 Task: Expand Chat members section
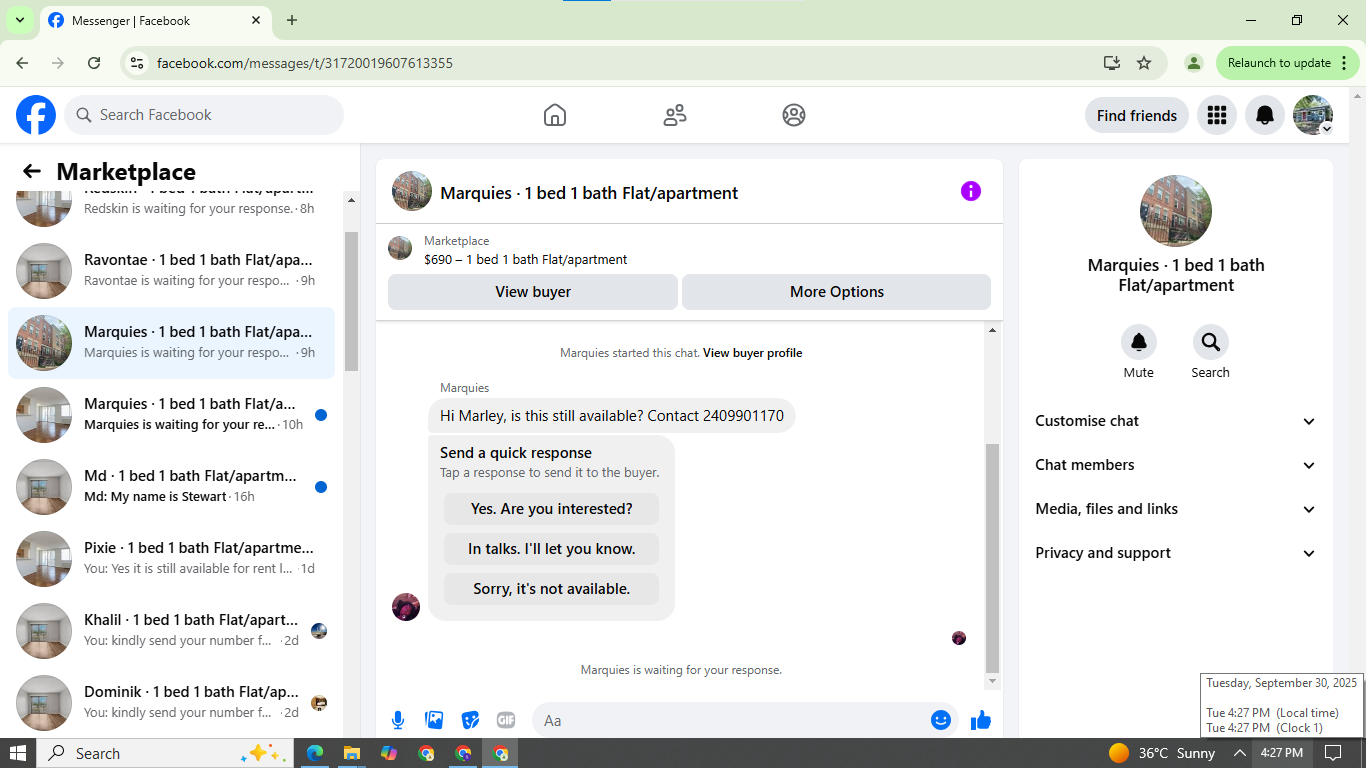(1176, 465)
